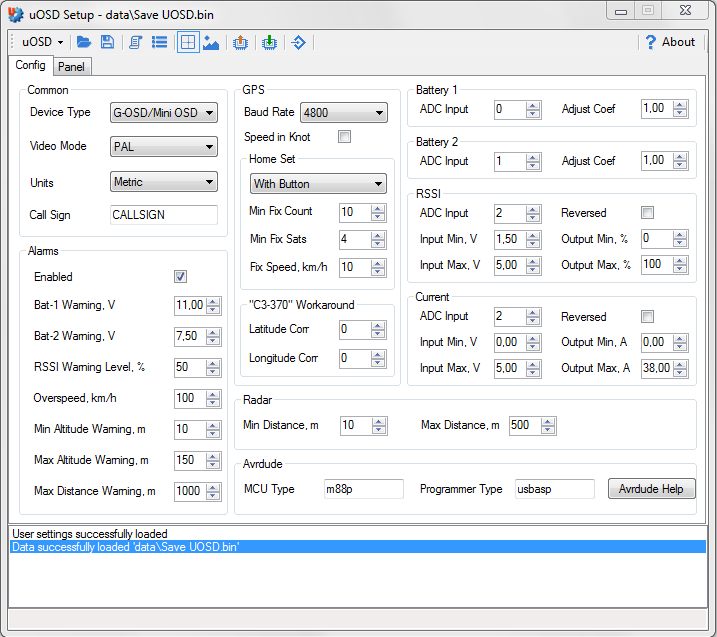
Task: Enable the Speed in Knot checkbox
Action: click(345, 137)
